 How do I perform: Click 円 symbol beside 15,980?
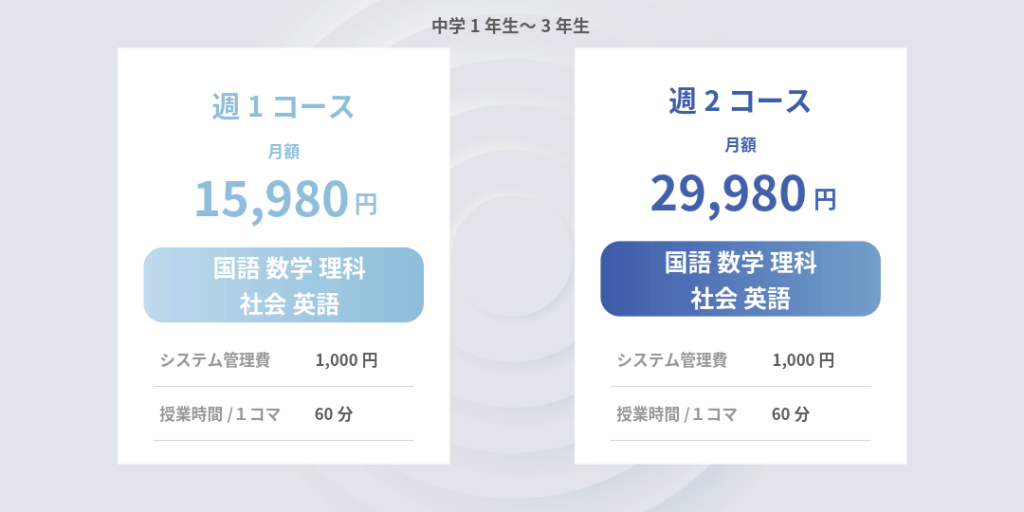pyautogui.click(x=366, y=204)
